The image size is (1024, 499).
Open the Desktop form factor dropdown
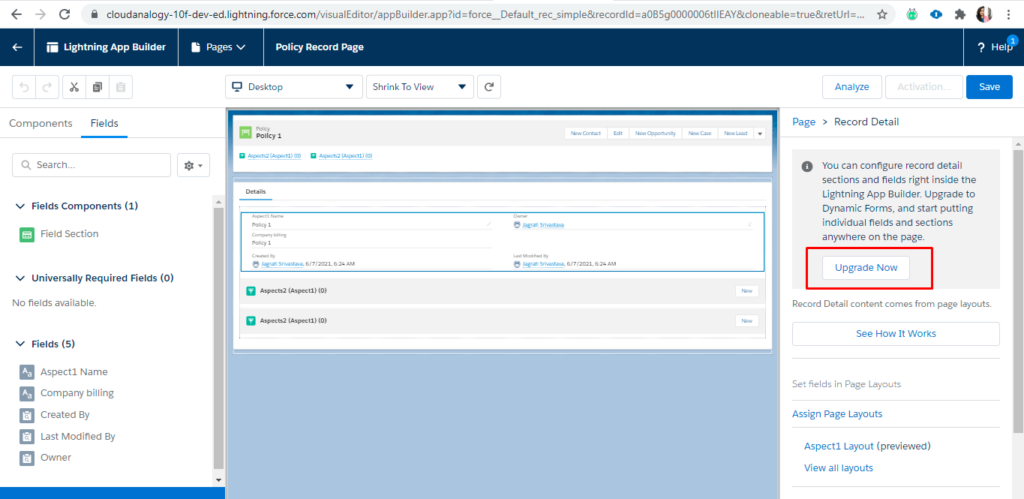point(293,87)
